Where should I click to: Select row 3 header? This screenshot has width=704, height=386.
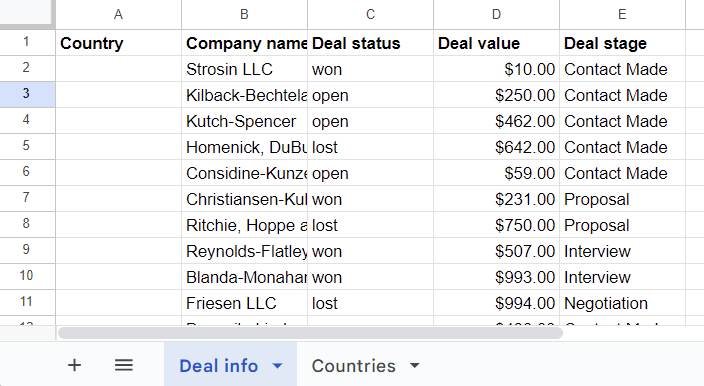click(x=27, y=94)
